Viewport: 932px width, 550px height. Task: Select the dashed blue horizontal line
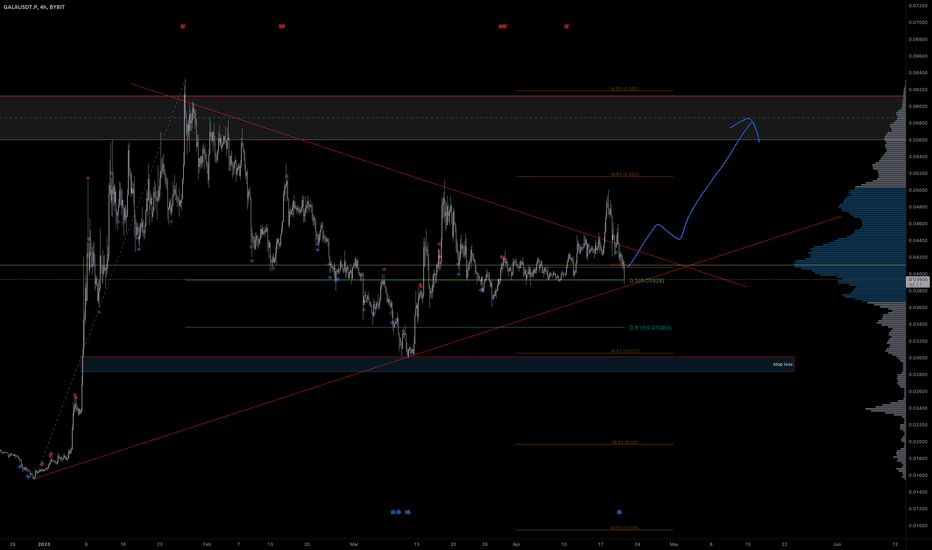pyautogui.click(x=452, y=118)
